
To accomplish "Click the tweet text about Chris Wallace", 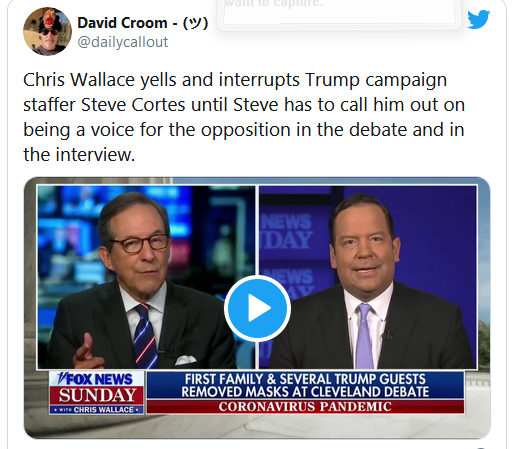I will 244,117.
